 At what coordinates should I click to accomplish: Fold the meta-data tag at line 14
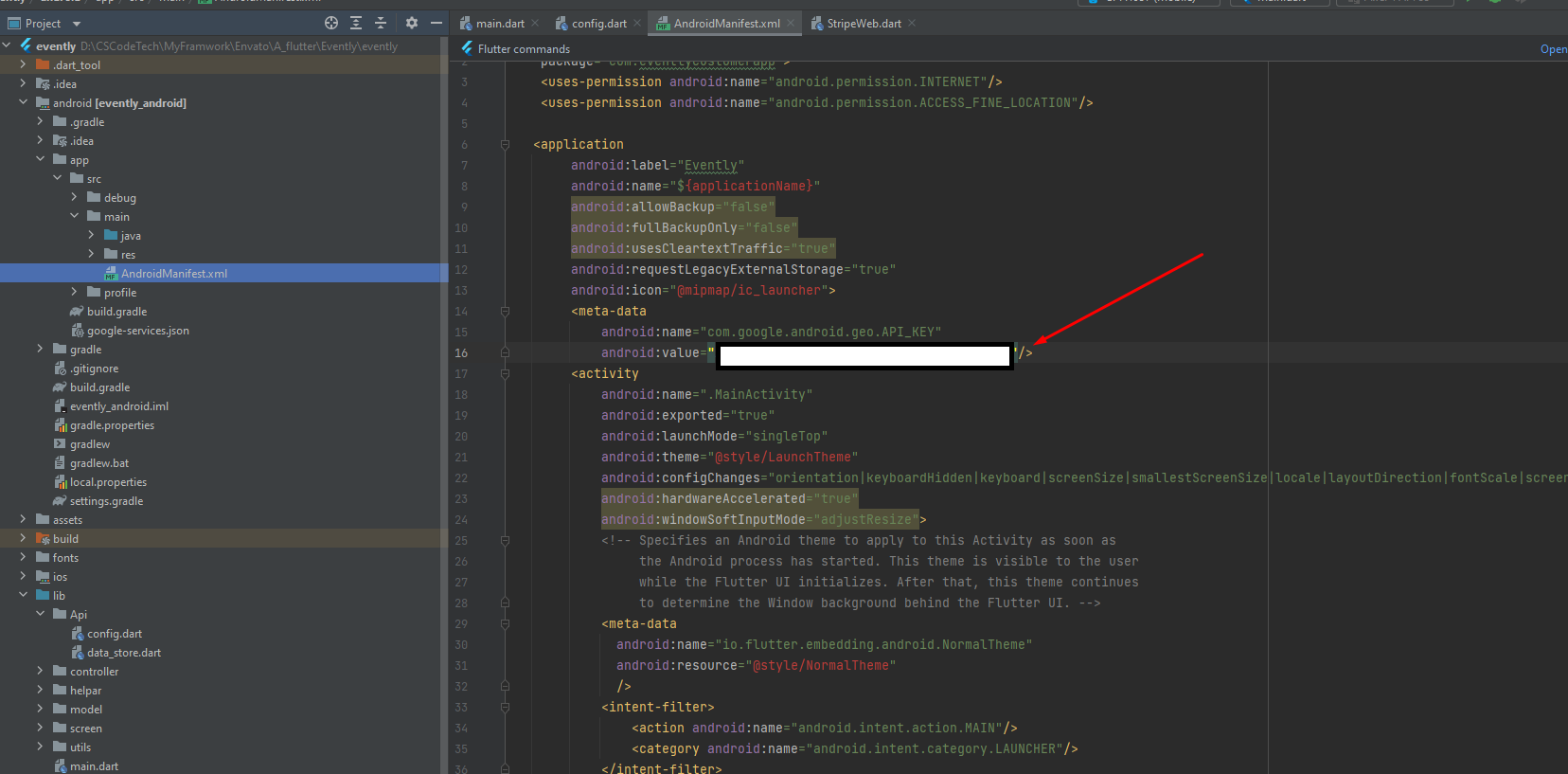[x=505, y=312]
